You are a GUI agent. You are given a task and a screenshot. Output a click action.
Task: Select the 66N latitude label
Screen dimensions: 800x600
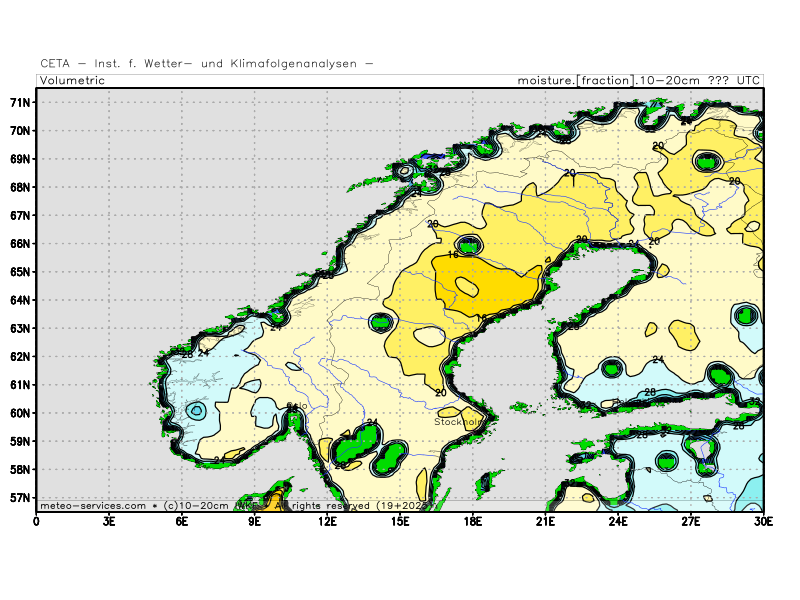pos(20,244)
